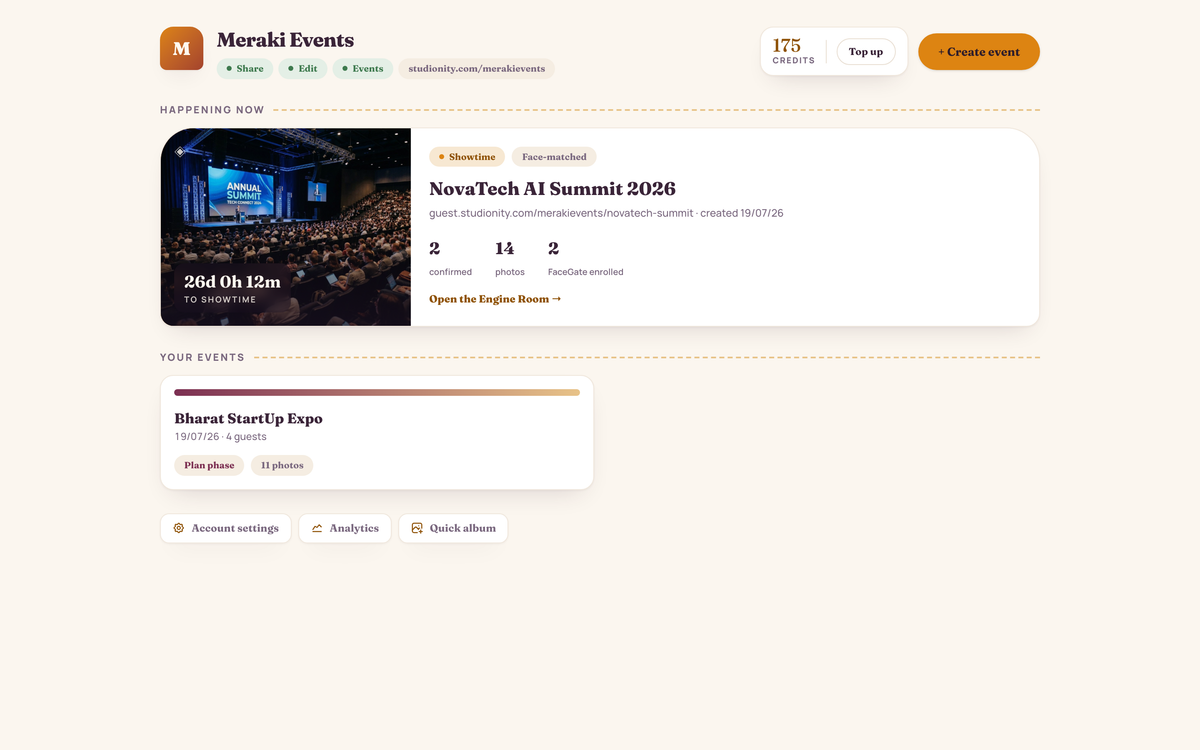Screen dimensions: 1200x750
Task: Click the diamond badge on the summit photo
Action: pyautogui.click(x=180, y=151)
